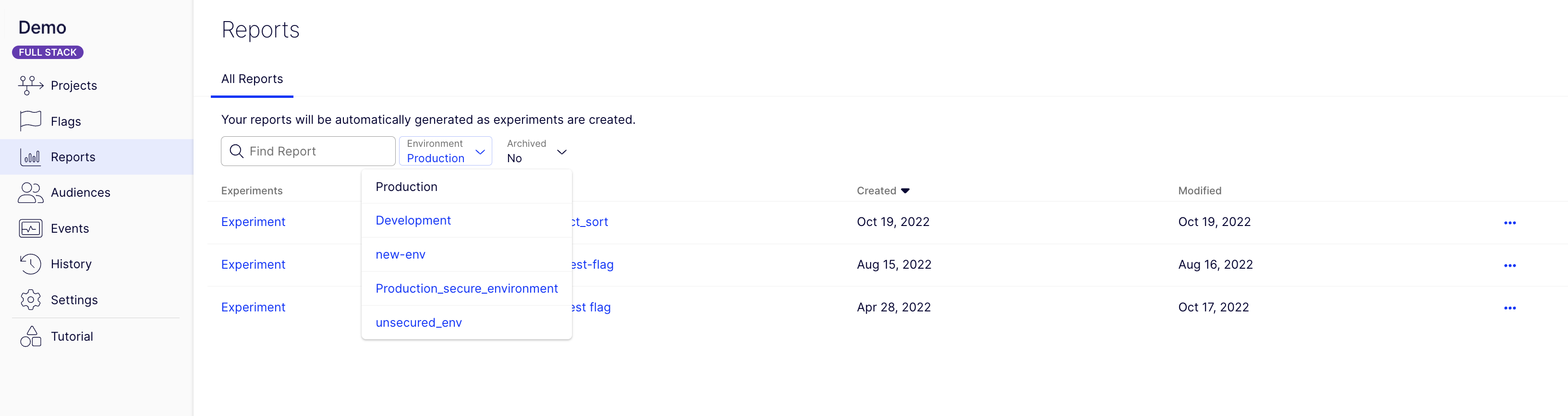
Task: Open History via the clock icon
Action: tap(30, 264)
